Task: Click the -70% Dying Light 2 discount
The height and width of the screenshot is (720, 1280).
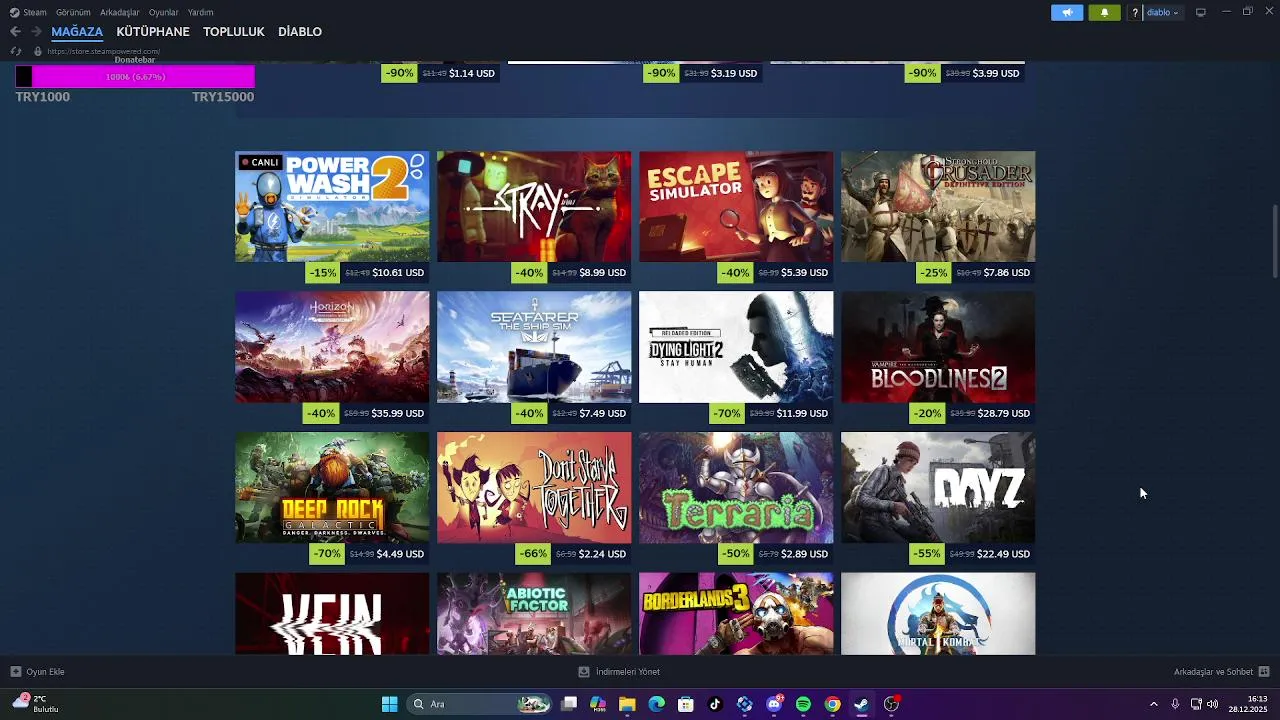Action: 727,413
